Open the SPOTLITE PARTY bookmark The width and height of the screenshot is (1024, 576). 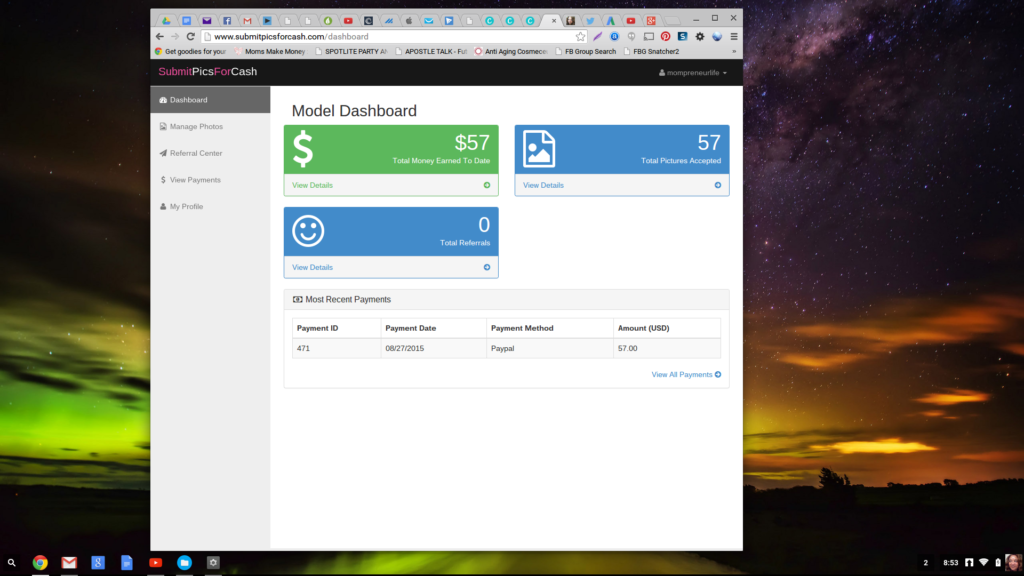[x=351, y=52]
